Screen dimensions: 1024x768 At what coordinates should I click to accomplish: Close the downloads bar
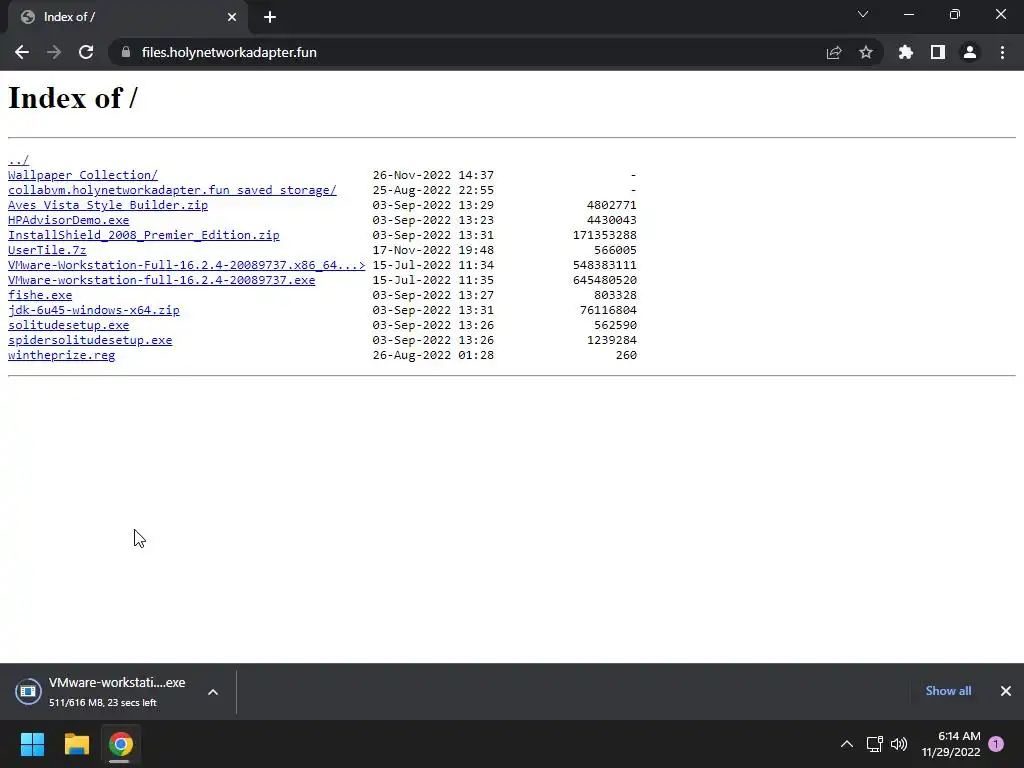(1006, 691)
